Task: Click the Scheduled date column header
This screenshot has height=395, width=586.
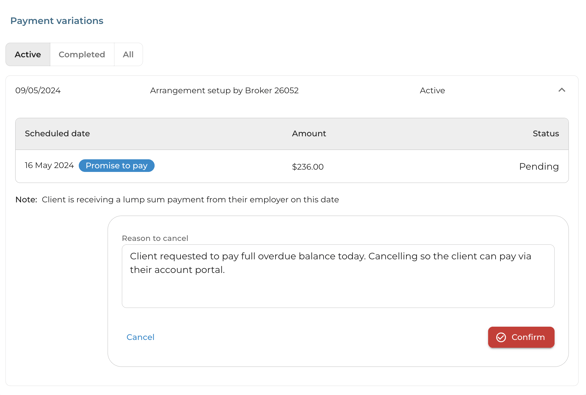Action: coord(57,133)
